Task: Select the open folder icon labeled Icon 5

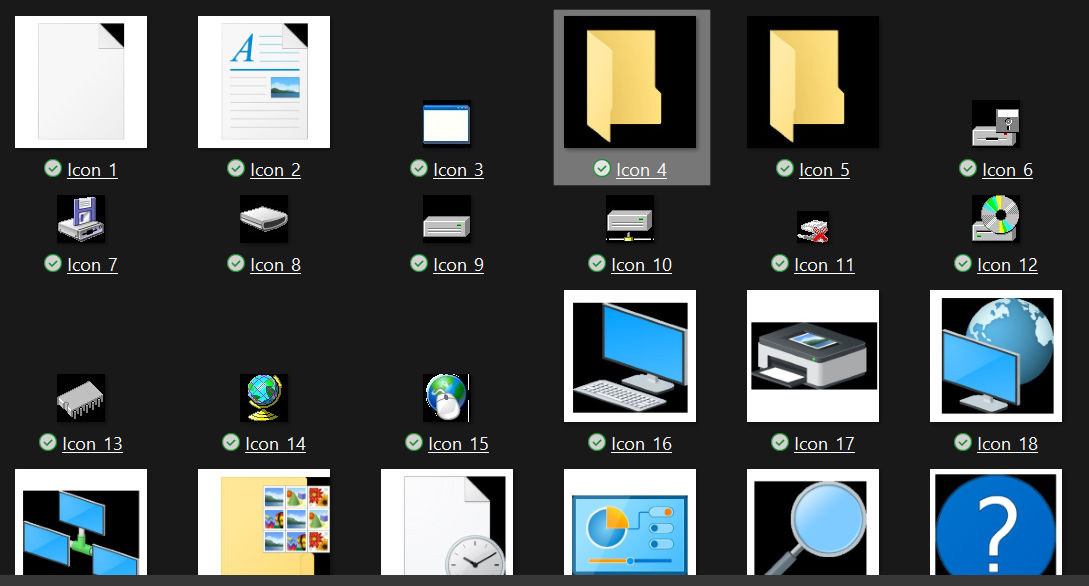Action: [x=813, y=82]
